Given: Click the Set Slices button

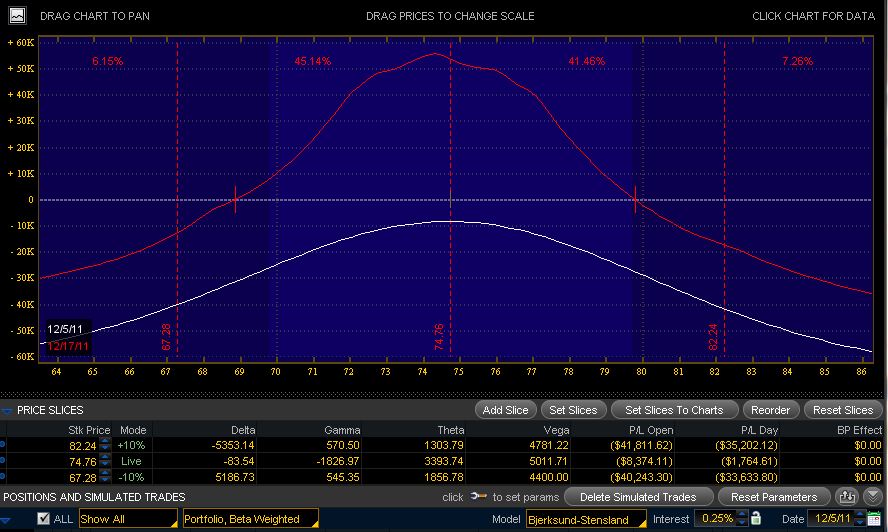Looking at the screenshot, I should [573, 410].
